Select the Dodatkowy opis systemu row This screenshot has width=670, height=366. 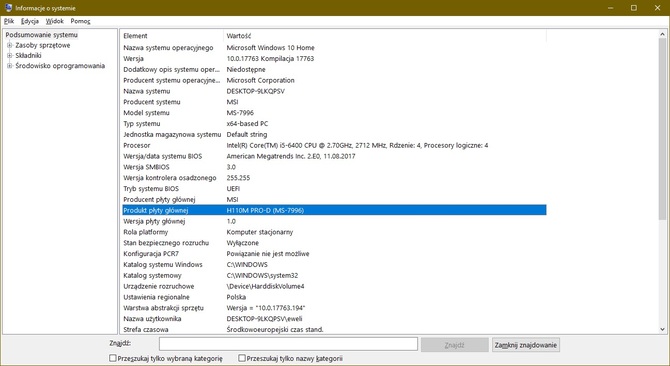pos(334,69)
